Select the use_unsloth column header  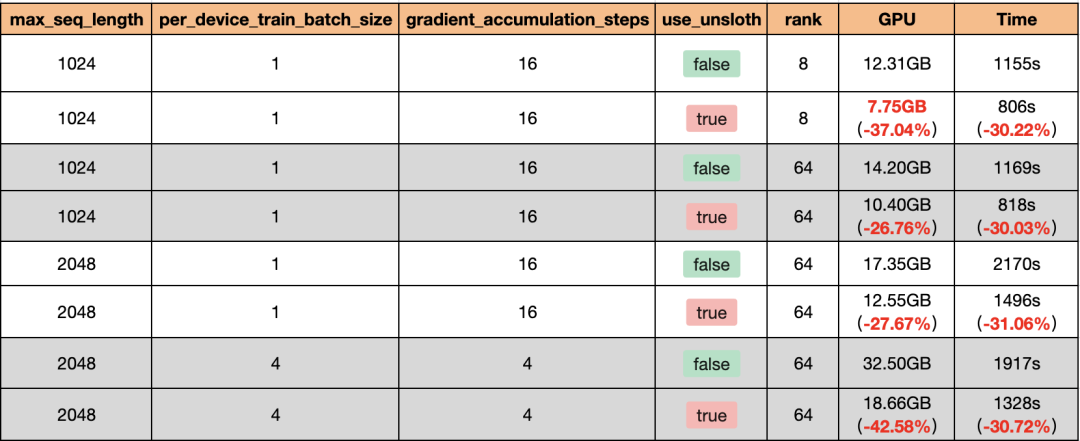711,20
